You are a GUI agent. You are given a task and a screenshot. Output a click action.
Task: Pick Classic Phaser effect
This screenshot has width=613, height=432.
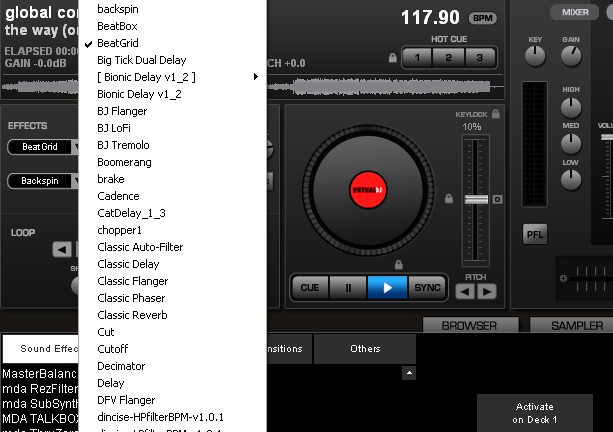point(172,298)
